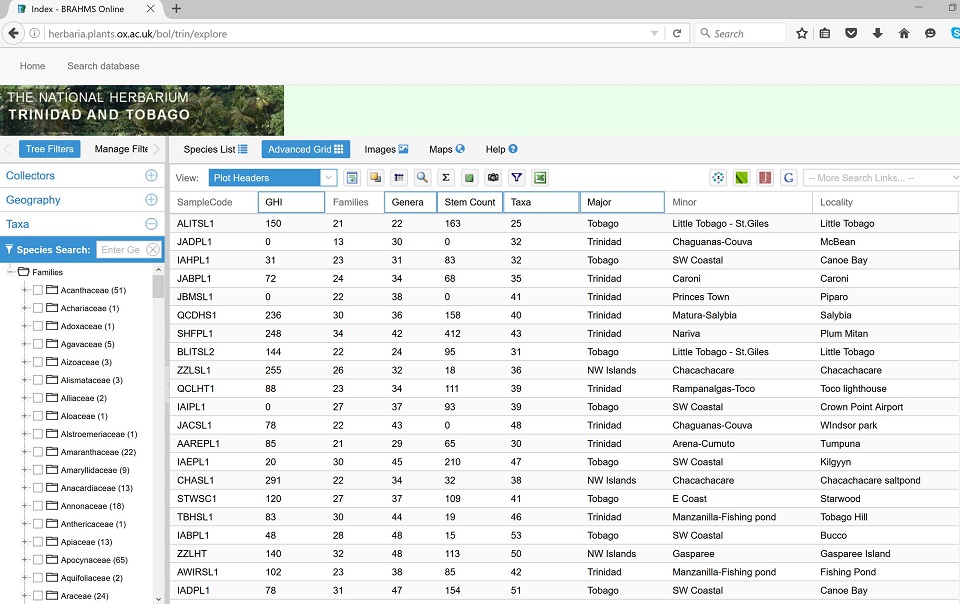Click the families tree scrollbar down arrow
This screenshot has height=604, width=960.
(158, 599)
